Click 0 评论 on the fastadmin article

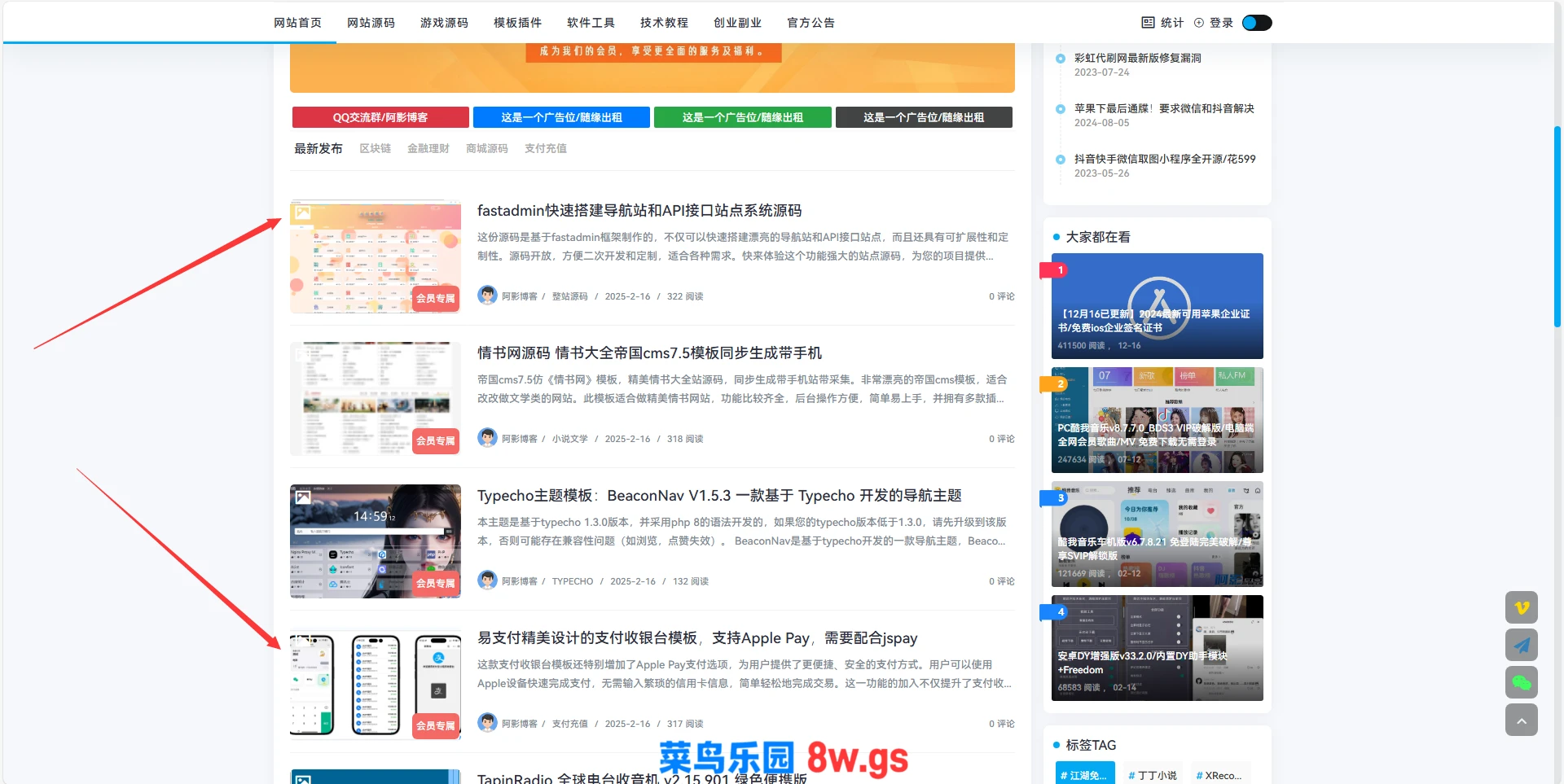pyautogui.click(x=1002, y=296)
